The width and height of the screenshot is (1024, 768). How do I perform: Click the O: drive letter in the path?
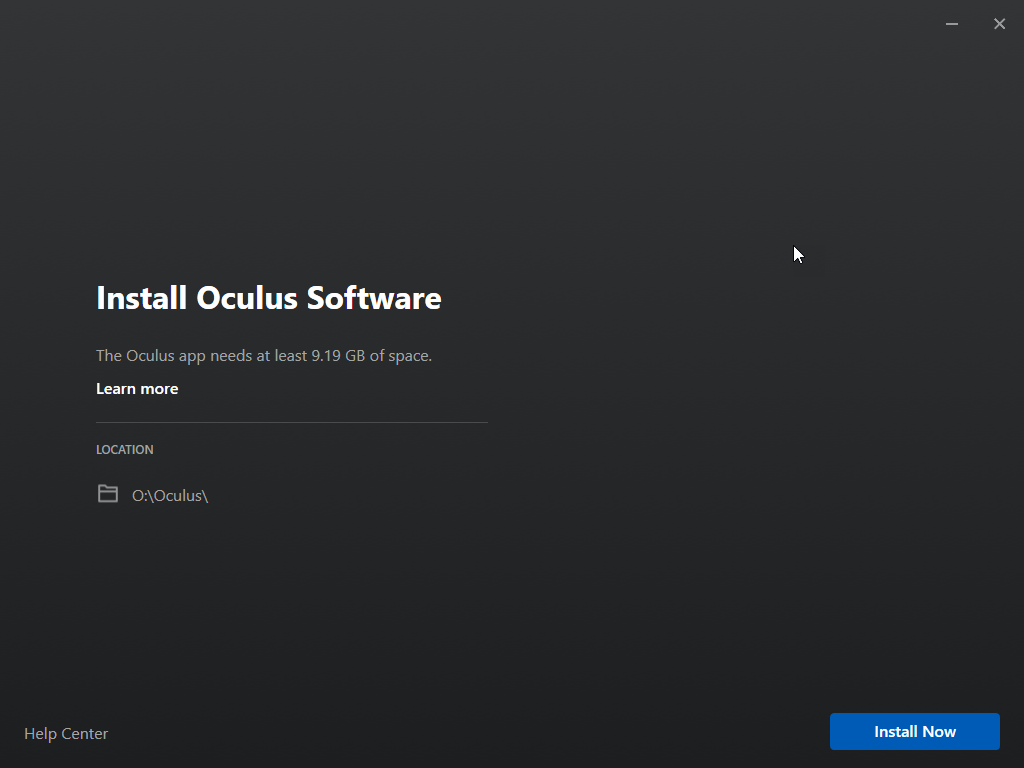(x=139, y=495)
